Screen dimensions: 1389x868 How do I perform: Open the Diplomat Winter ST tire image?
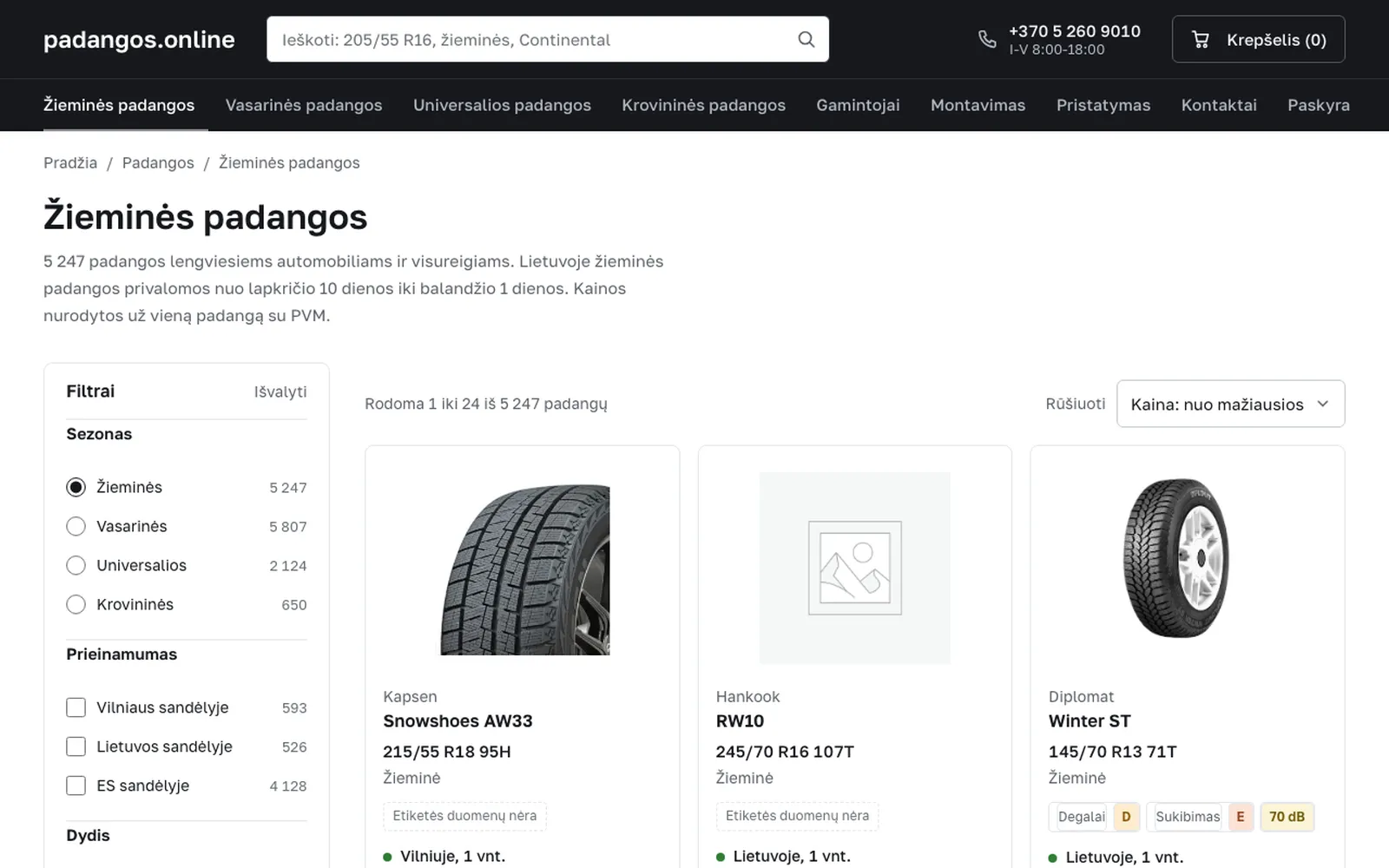(x=1176, y=558)
